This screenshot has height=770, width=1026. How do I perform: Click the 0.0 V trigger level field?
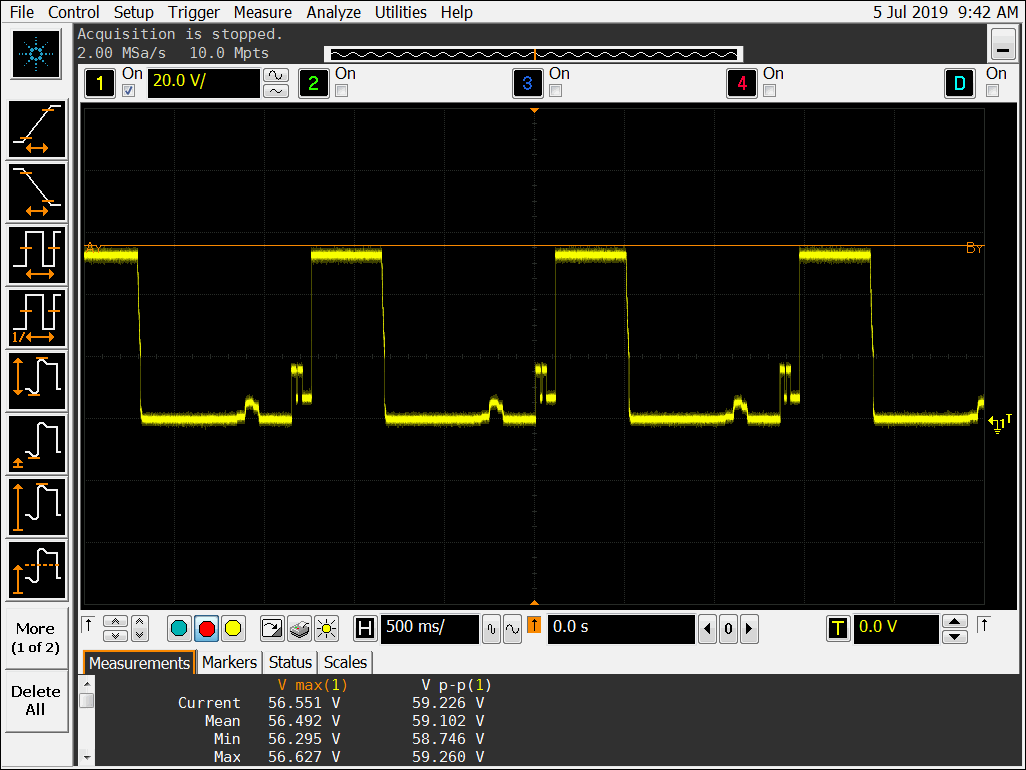896,629
